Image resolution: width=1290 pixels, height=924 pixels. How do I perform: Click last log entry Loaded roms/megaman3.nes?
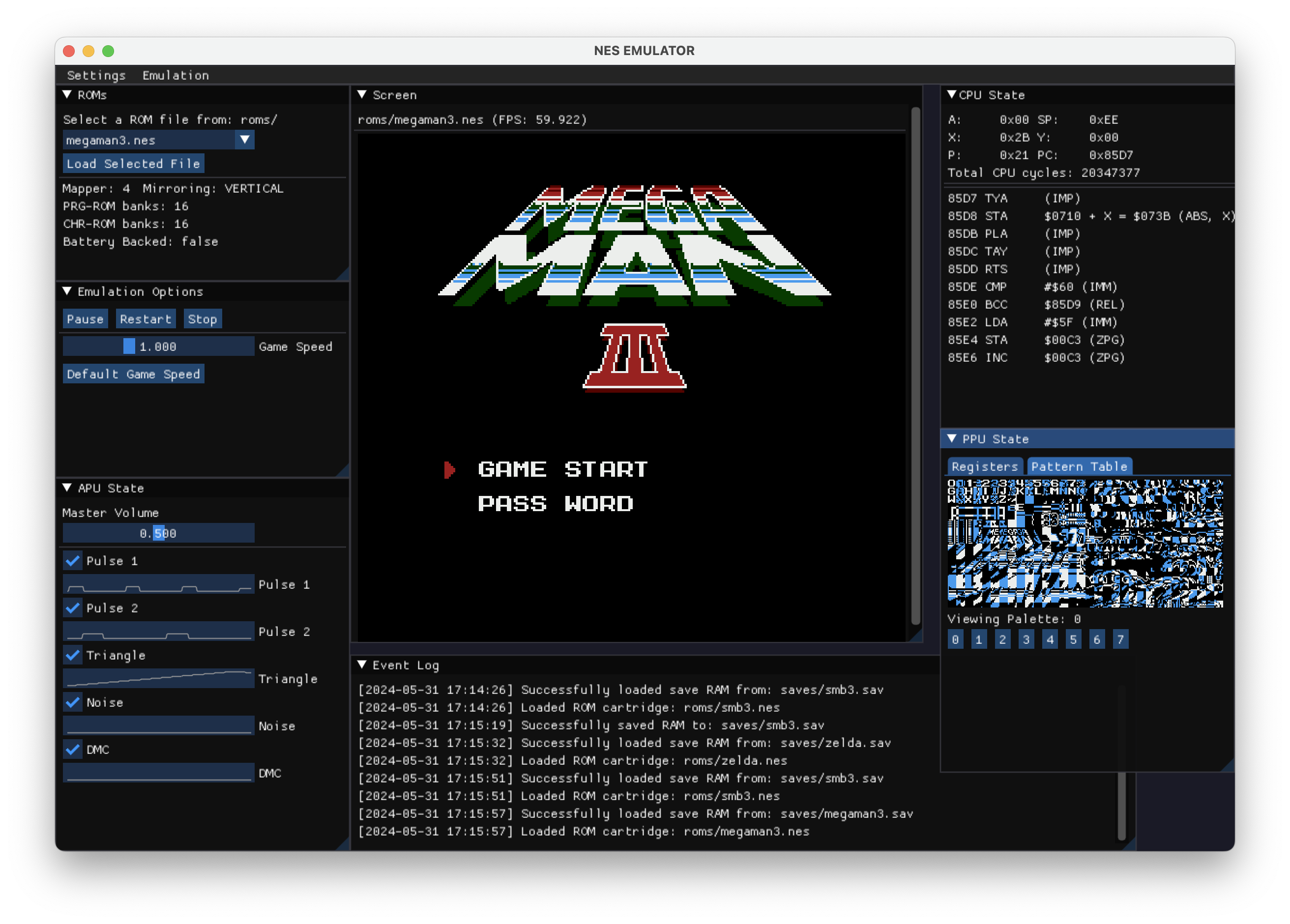click(584, 831)
